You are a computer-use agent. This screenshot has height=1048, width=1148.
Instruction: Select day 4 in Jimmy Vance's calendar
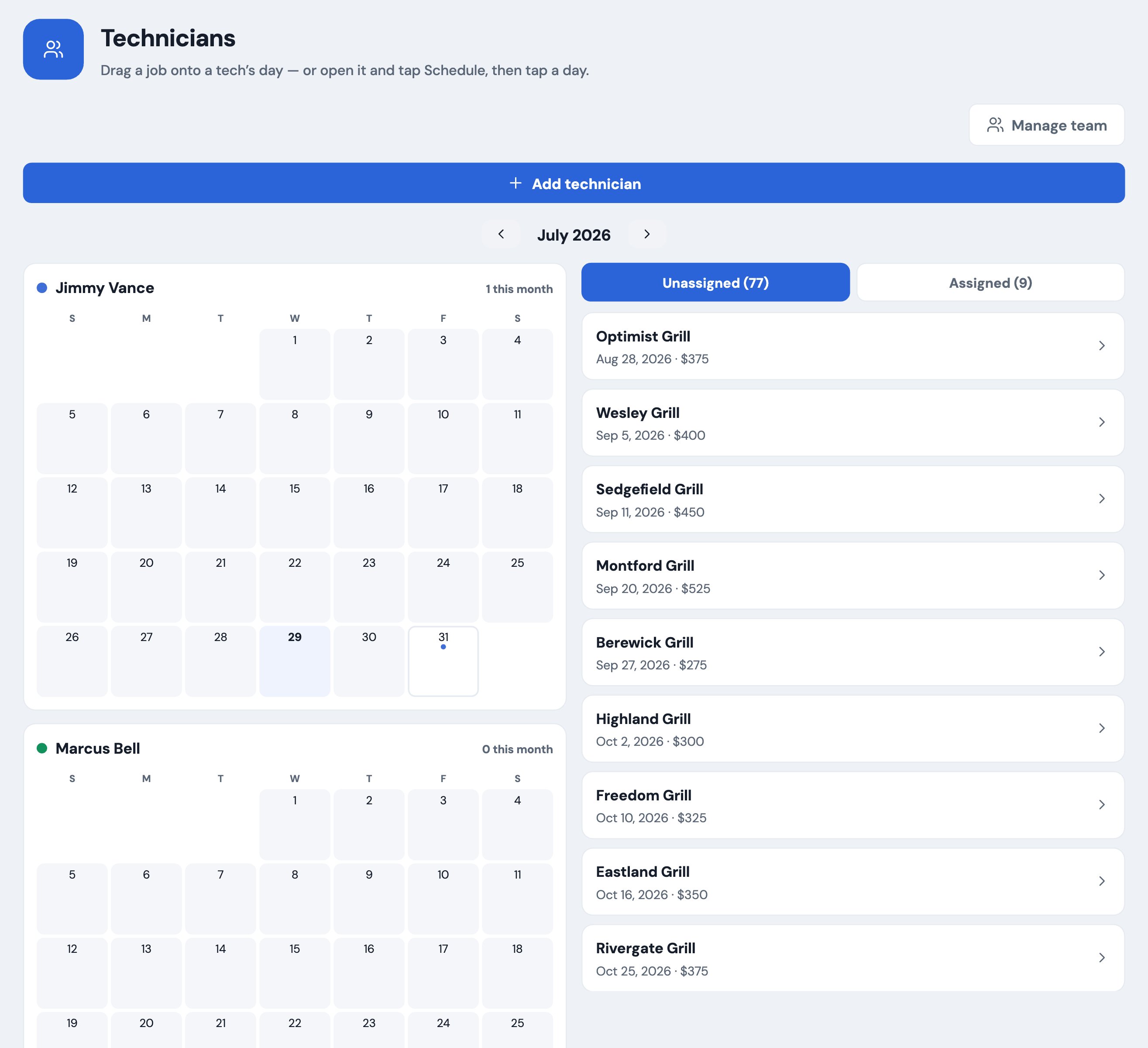click(x=517, y=364)
